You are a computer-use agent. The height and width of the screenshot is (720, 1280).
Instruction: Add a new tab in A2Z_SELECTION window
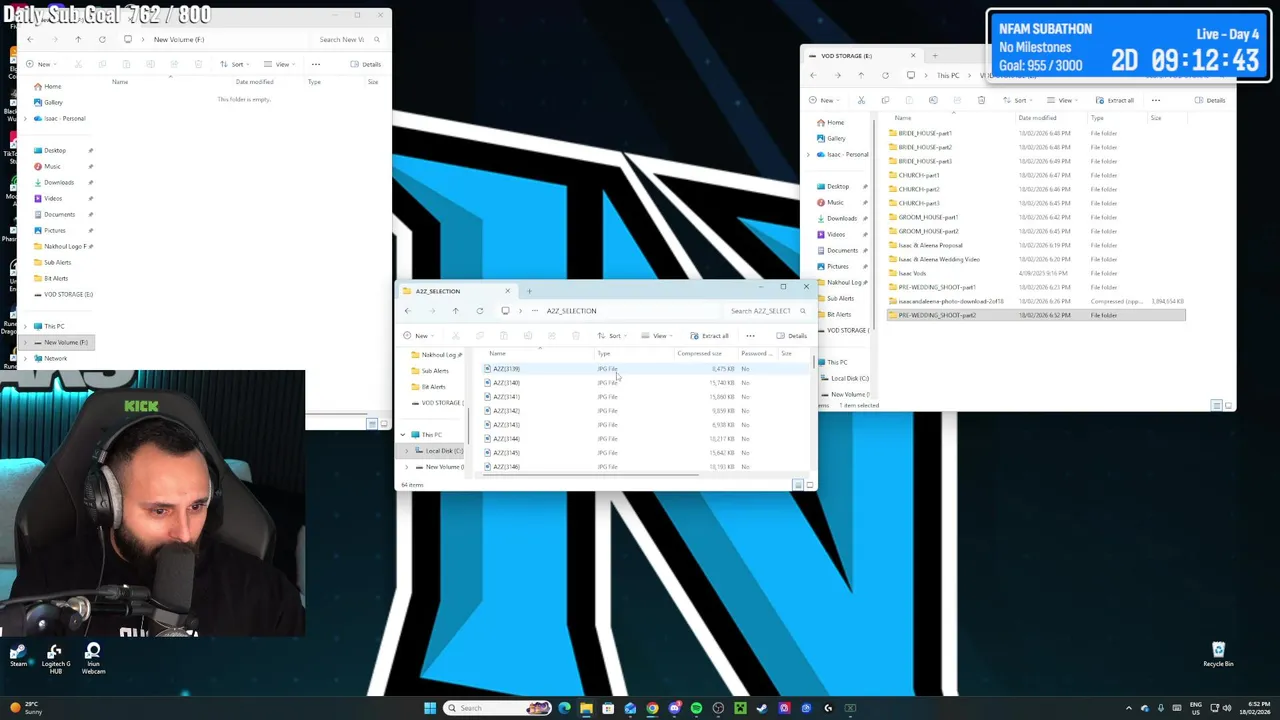coord(529,291)
